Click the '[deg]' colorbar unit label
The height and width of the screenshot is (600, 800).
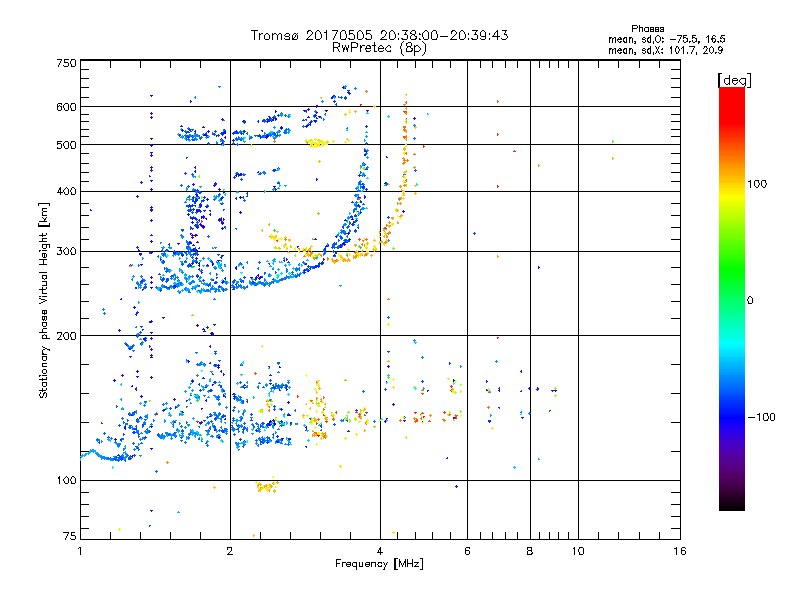[x=734, y=80]
